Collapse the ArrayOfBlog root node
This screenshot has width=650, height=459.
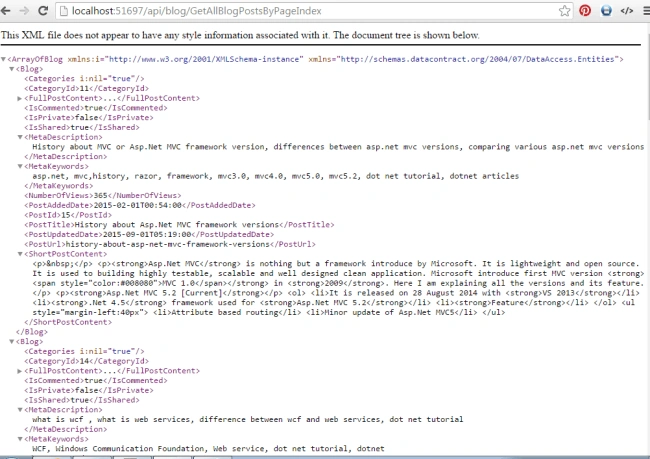point(3,59)
